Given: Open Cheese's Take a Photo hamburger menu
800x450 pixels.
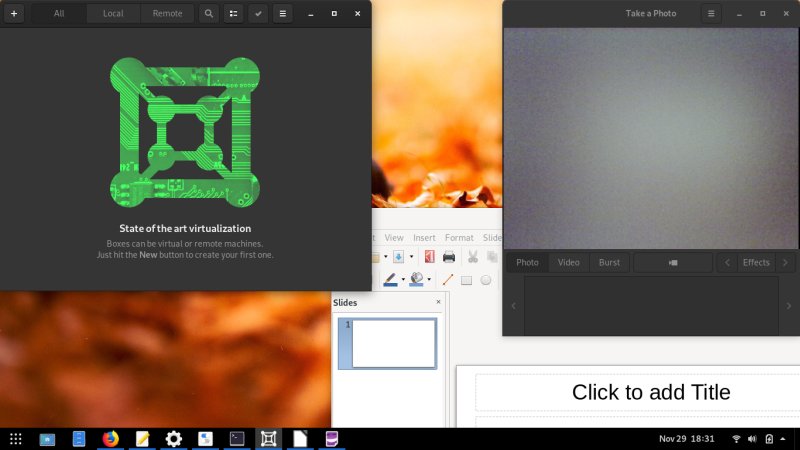Looking at the screenshot, I should 711,14.
